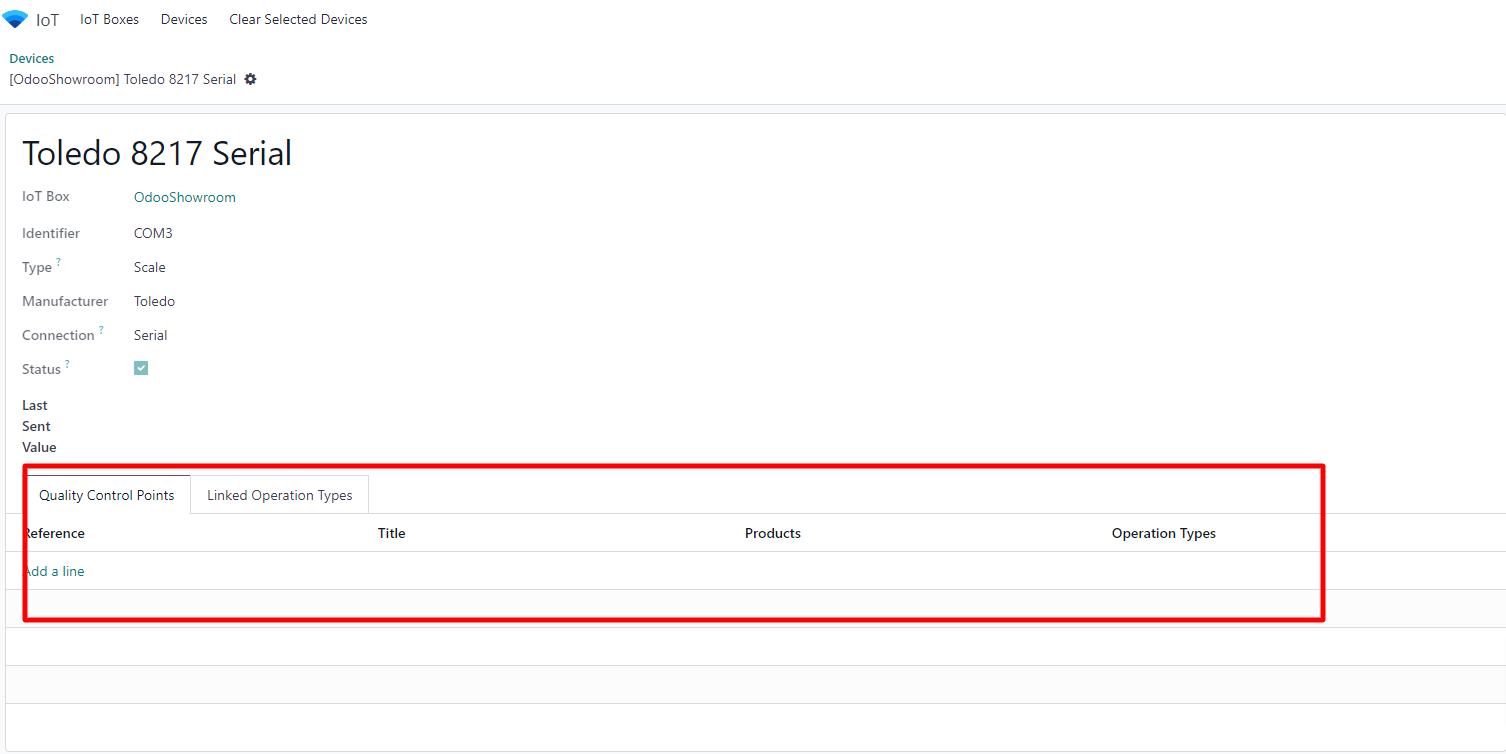Switch to Quality Control Points tab
The image size is (1506, 754).
[107, 495]
